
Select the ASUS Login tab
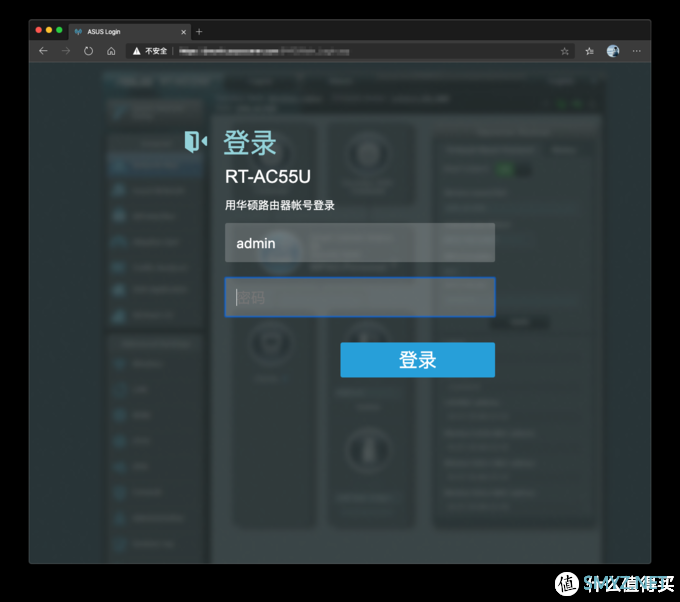coord(130,32)
